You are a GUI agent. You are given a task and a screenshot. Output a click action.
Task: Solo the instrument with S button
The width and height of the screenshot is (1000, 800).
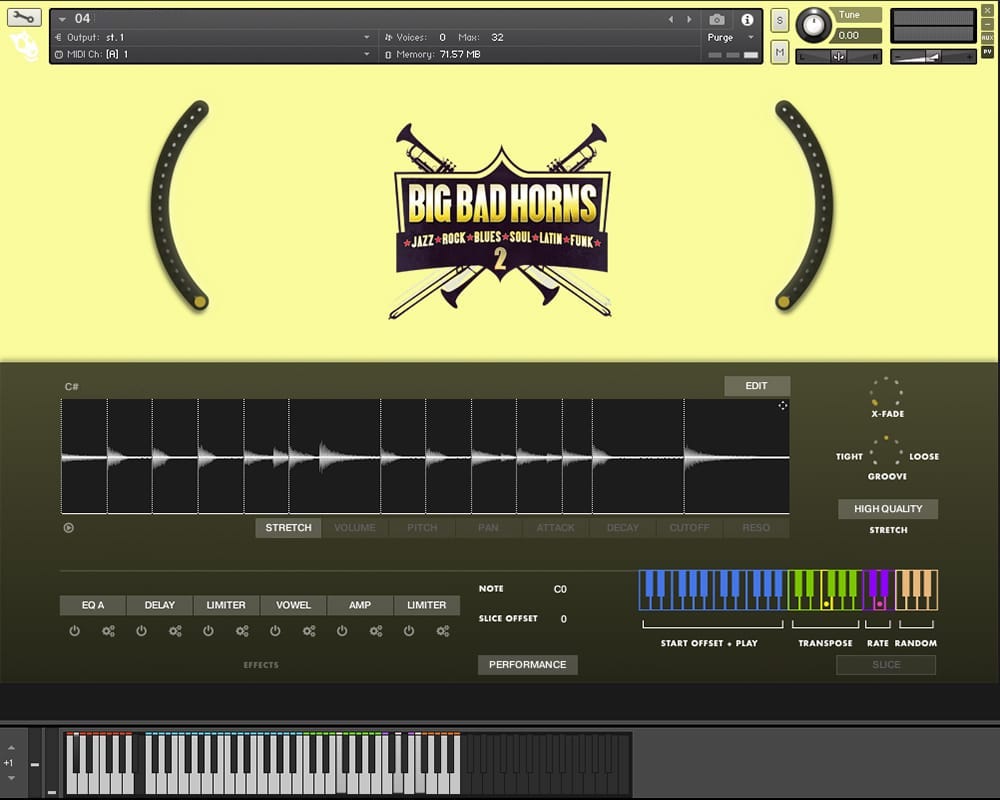(x=780, y=22)
